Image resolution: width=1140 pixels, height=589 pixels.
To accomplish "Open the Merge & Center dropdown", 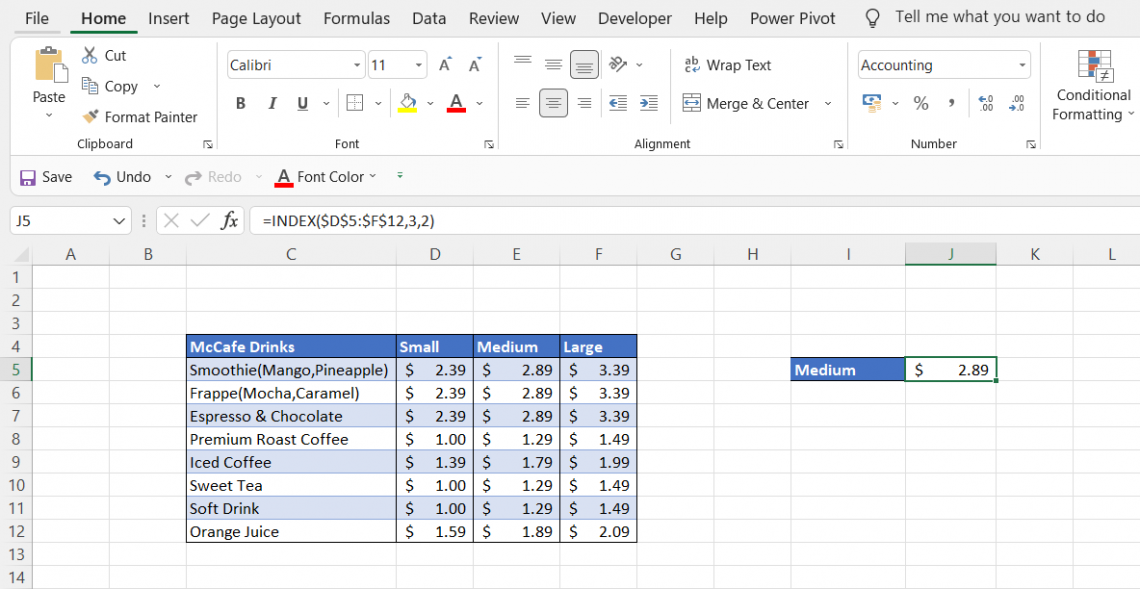I will coord(827,103).
